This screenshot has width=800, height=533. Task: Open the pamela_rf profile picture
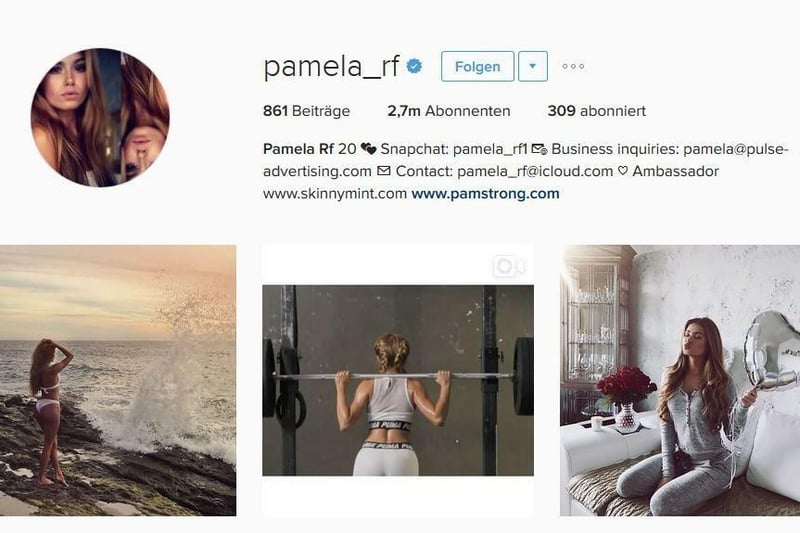click(x=100, y=117)
